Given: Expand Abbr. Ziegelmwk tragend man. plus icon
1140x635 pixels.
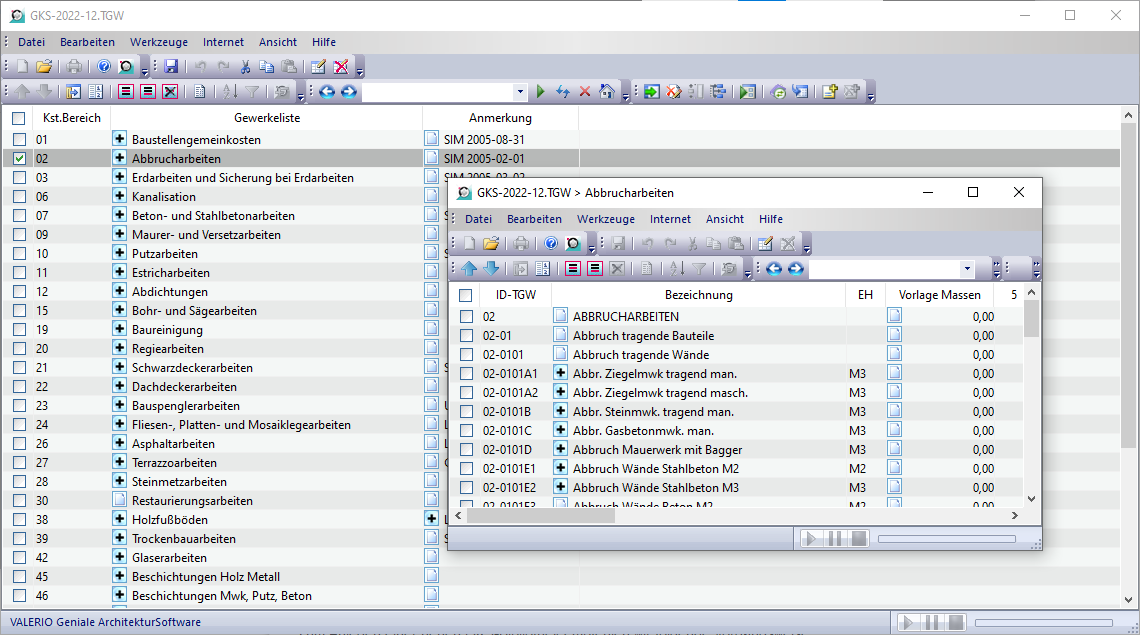Looking at the screenshot, I should click(560, 373).
